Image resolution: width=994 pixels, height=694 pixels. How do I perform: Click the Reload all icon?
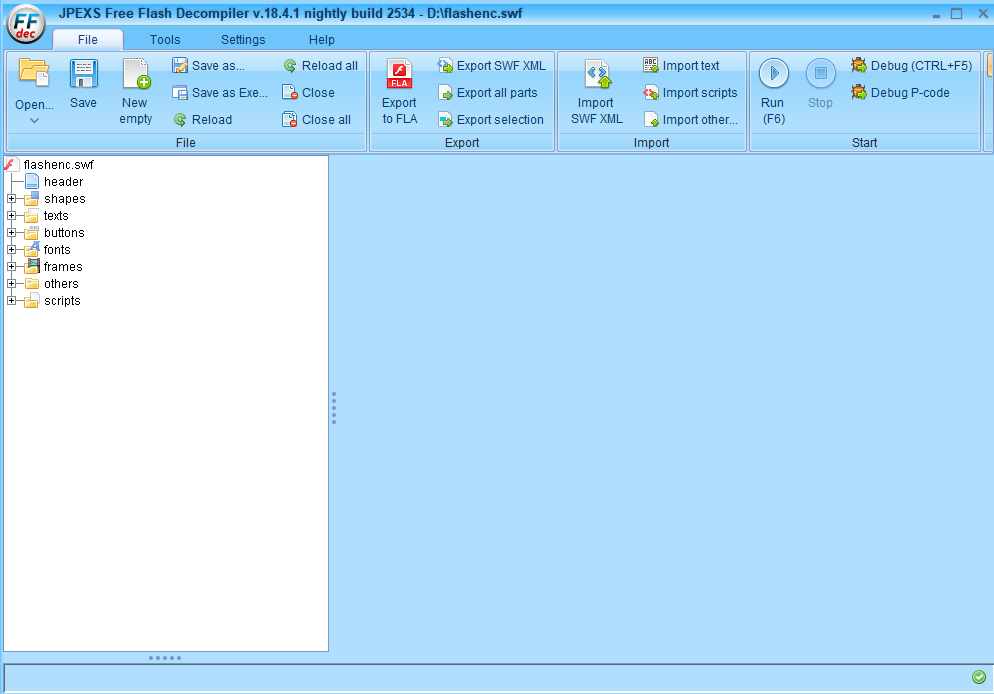(290, 65)
